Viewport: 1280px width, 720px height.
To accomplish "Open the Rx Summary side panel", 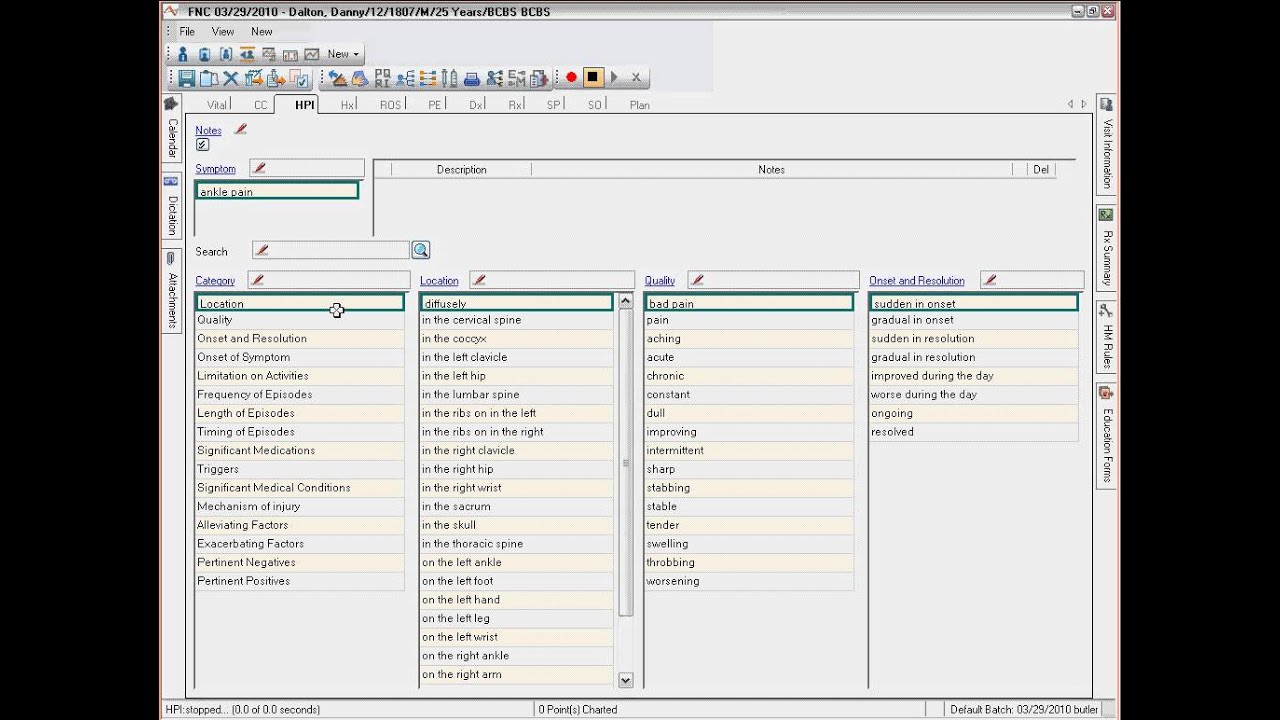I will (x=1106, y=249).
